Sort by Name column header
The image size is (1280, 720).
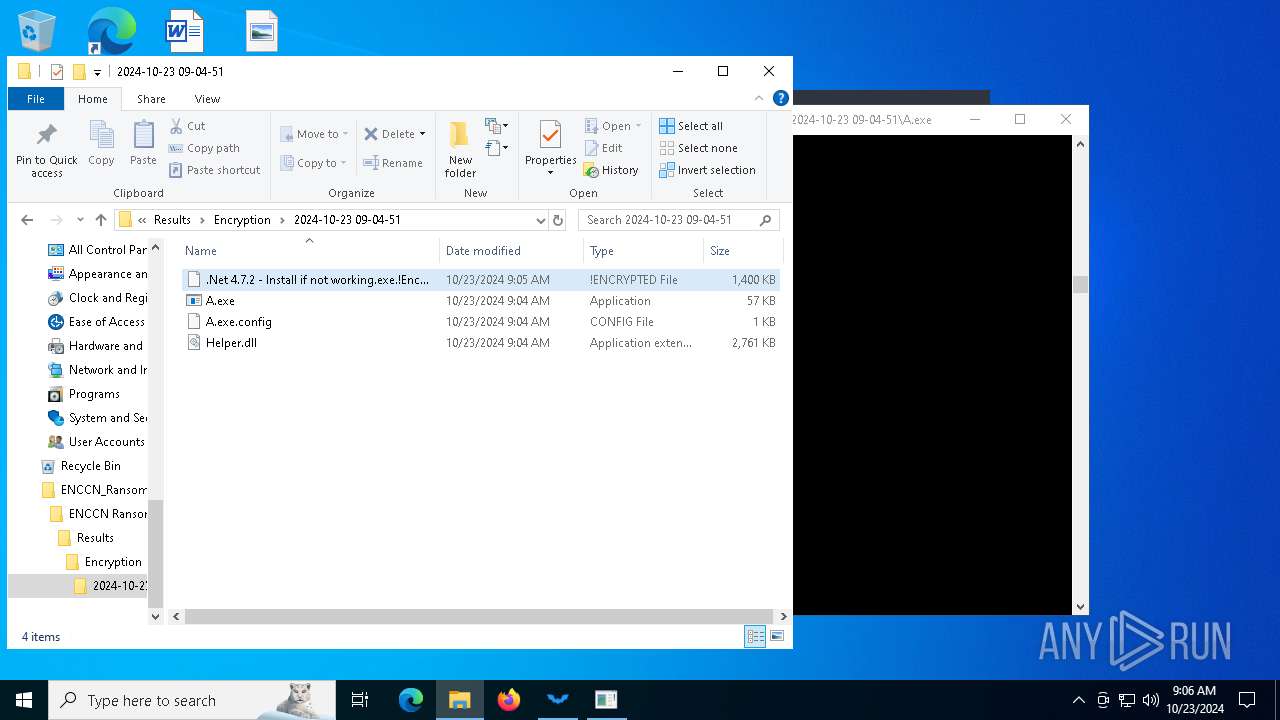[309, 250]
